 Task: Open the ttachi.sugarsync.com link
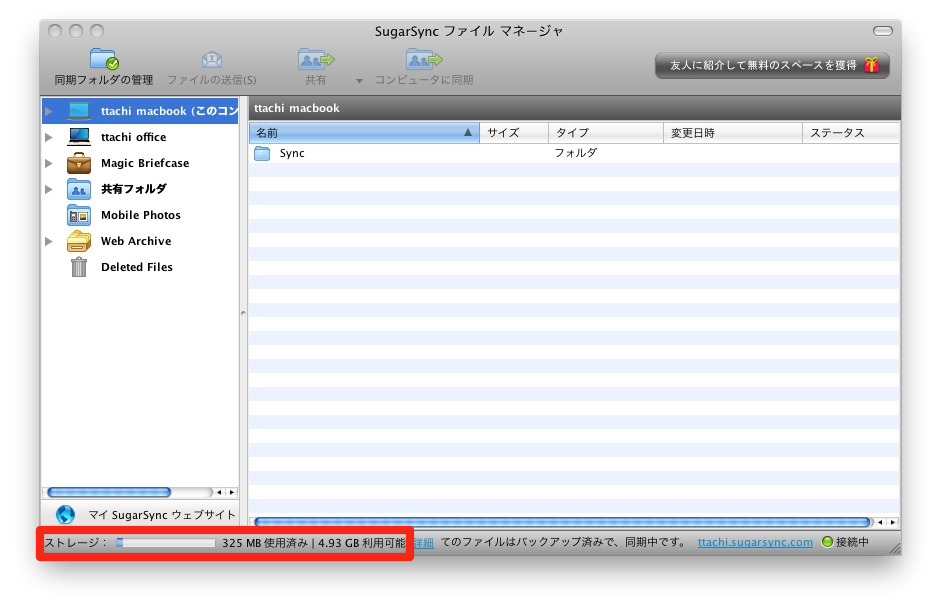point(755,542)
